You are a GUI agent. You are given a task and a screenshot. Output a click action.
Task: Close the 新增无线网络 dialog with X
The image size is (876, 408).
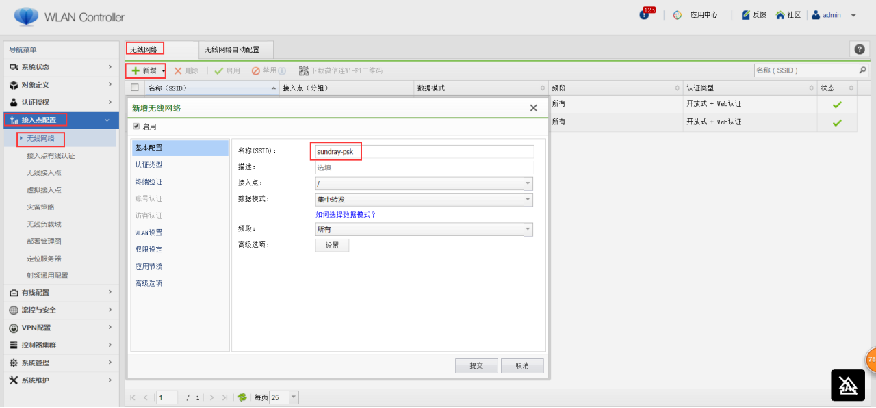point(533,107)
